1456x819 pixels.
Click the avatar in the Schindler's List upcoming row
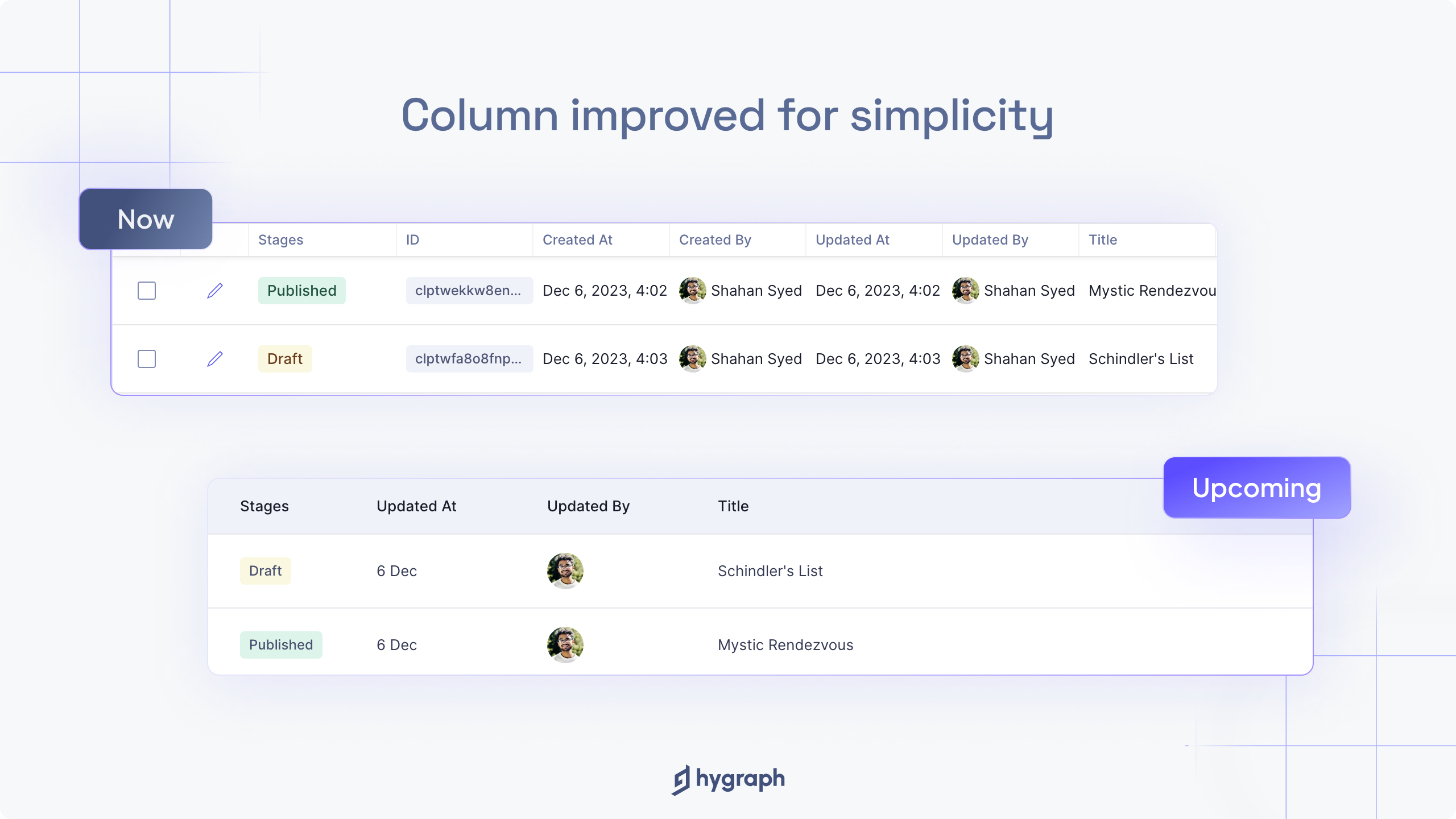tap(565, 571)
